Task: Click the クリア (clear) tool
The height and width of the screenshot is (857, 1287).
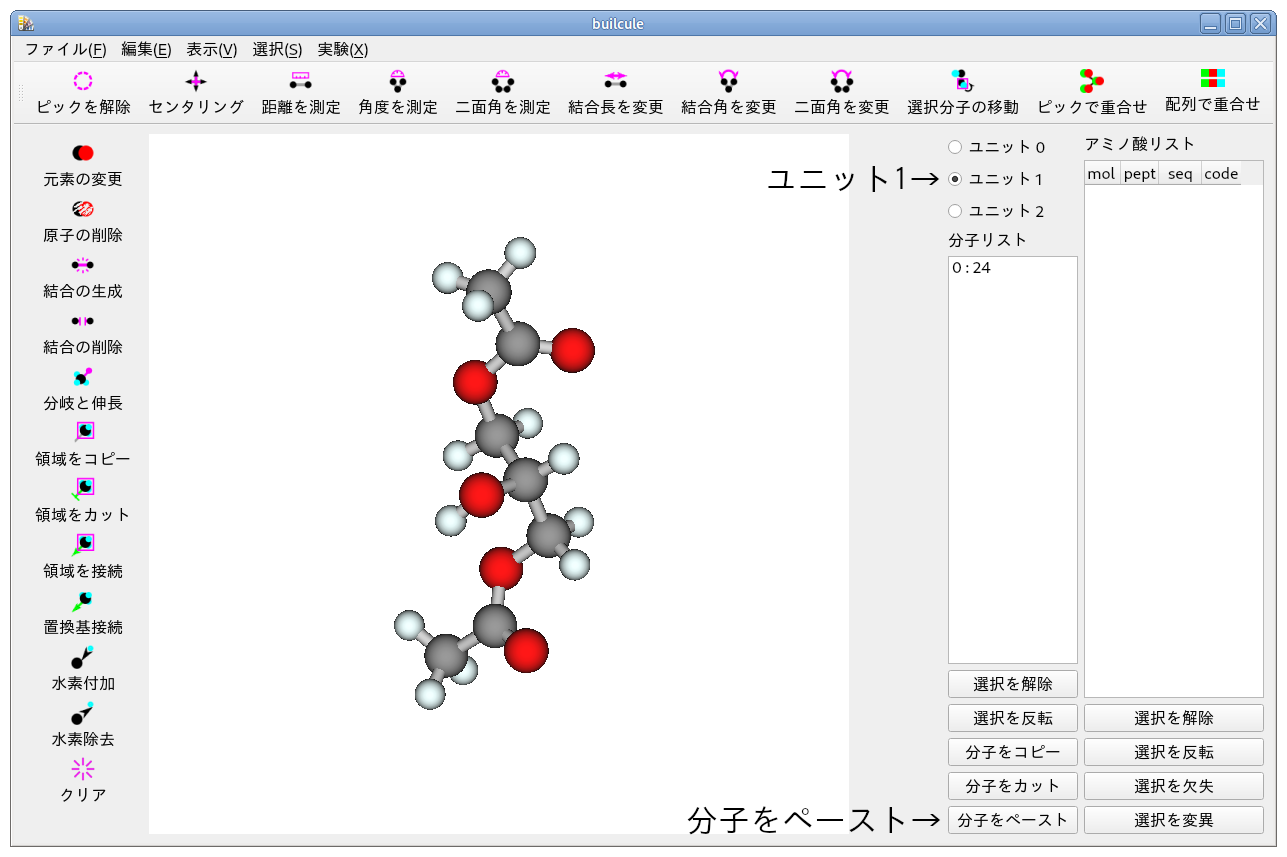Action: pyautogui.click(x=83, y=780)
